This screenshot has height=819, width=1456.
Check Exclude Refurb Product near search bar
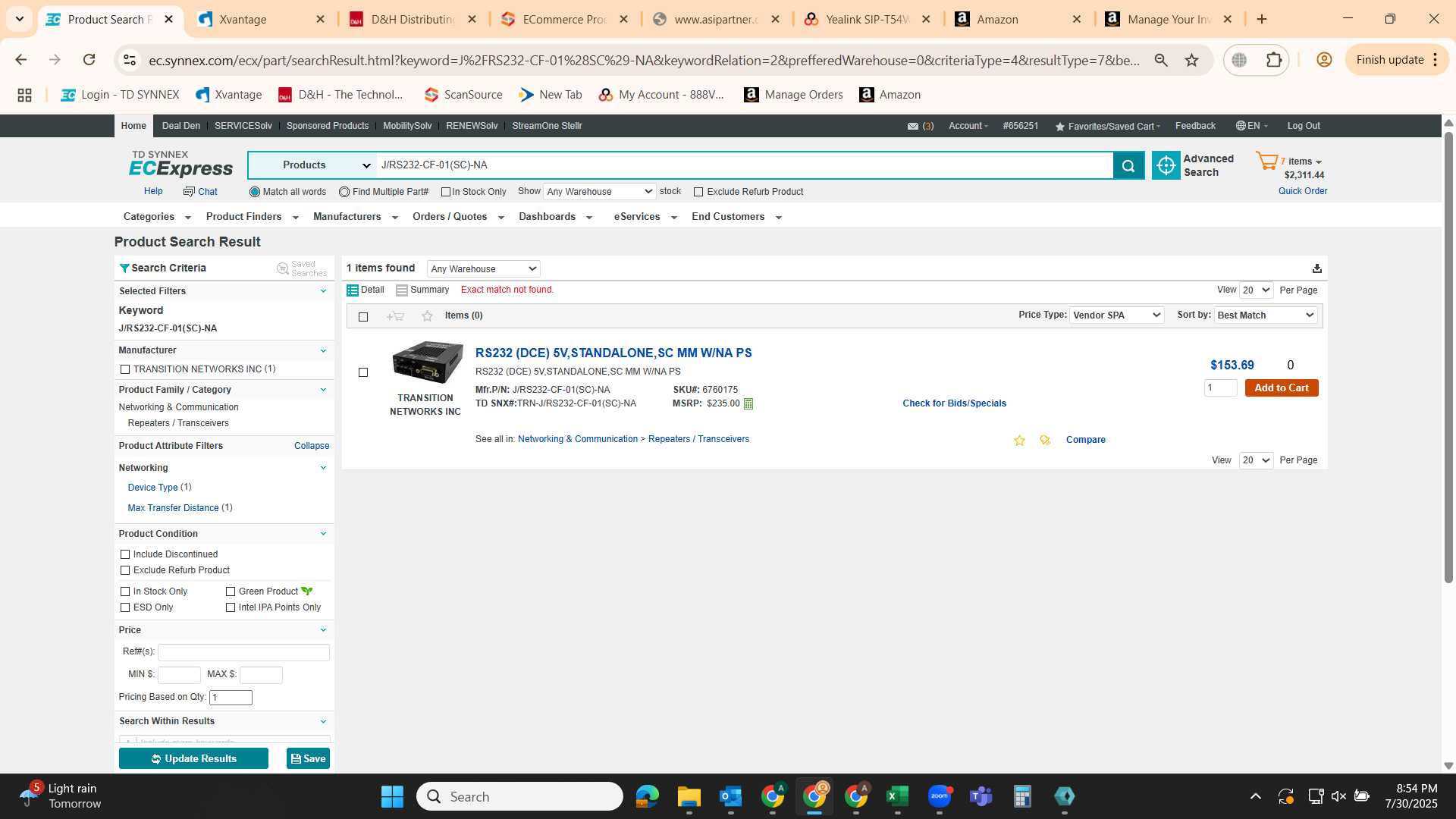click(x=698, y=192)
